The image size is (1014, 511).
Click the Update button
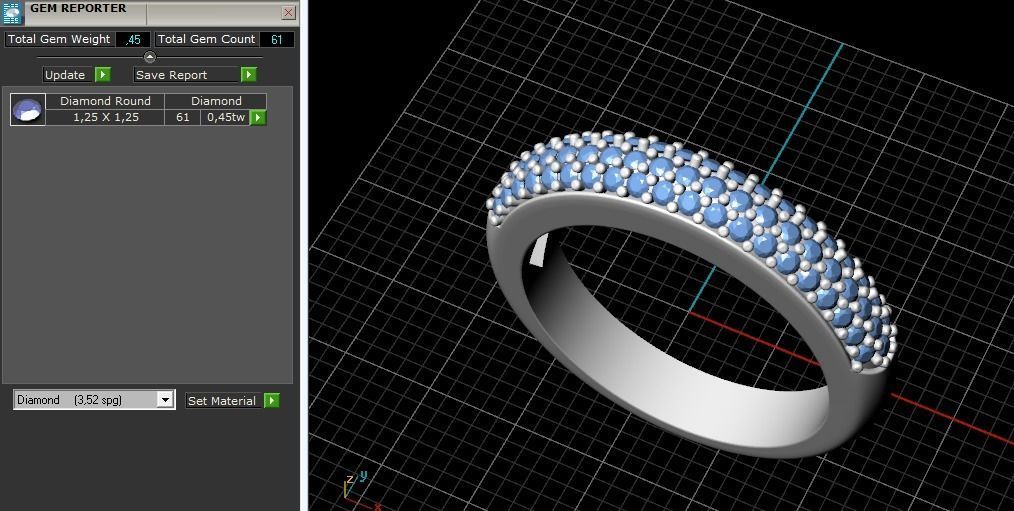69,75
